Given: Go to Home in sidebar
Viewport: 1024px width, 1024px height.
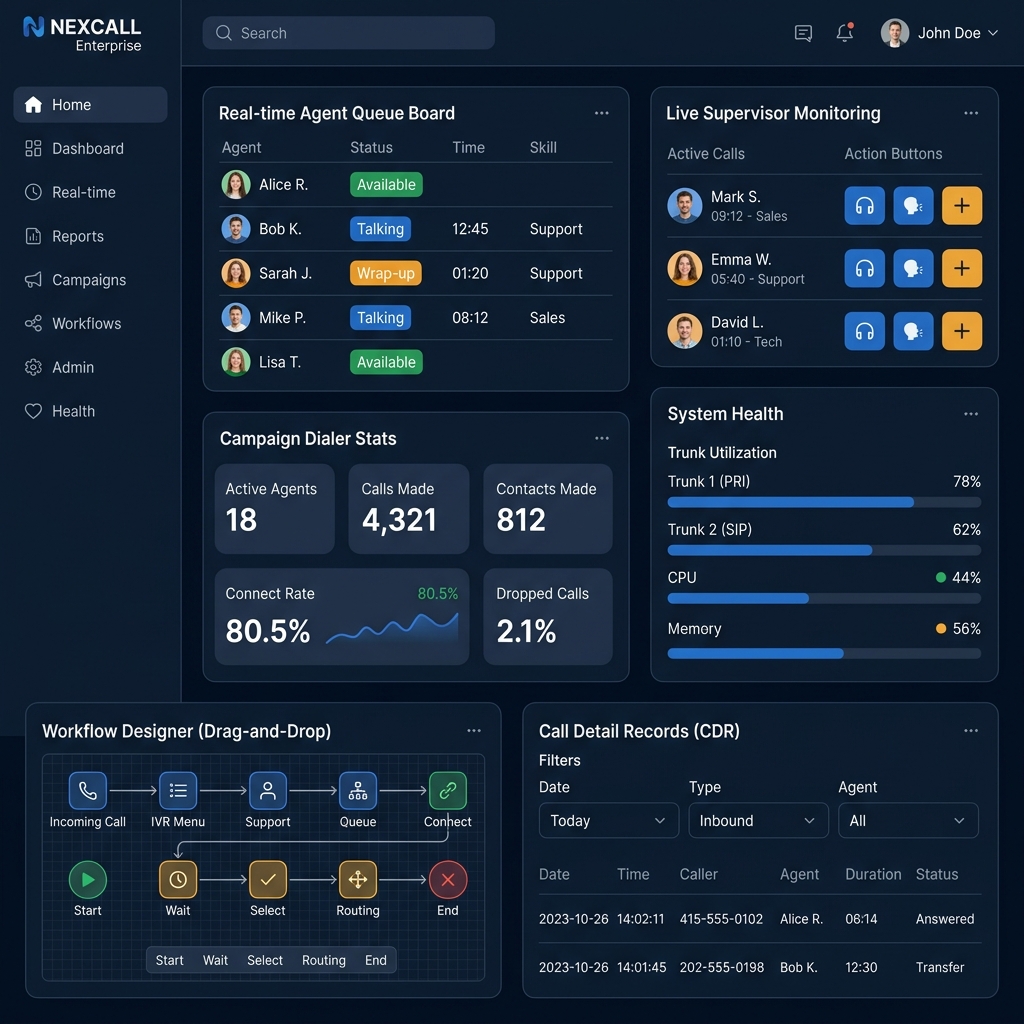Looking at the screenshot, I should [x=90, y=104].
